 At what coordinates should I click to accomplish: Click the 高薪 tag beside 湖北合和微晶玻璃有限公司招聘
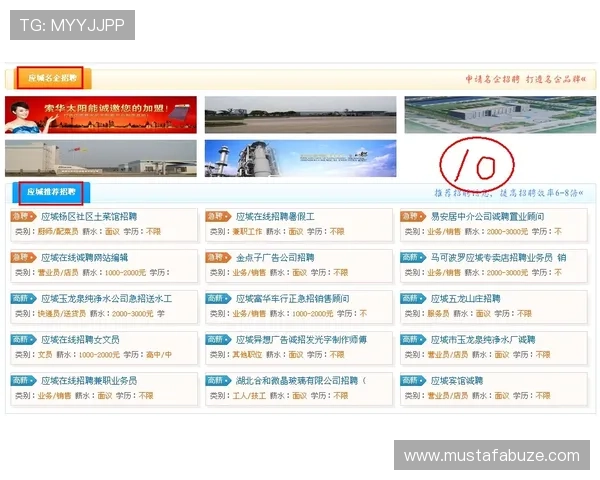pos(218,380)
